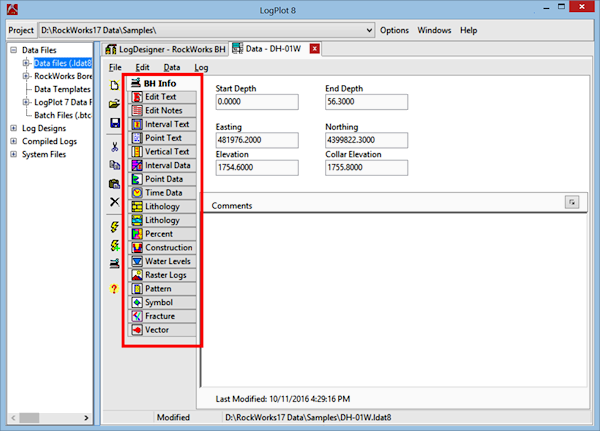
Task: Collapse the Data Files tree node
Action: [x=13, y=50]
